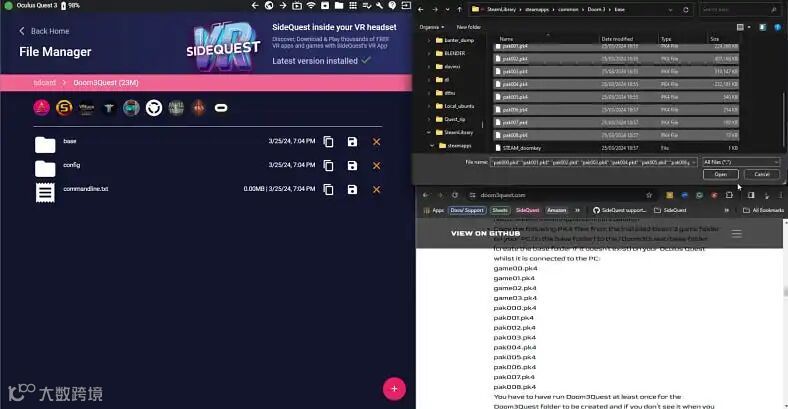Copy the base folder path icon

click(x=328, y=142)
